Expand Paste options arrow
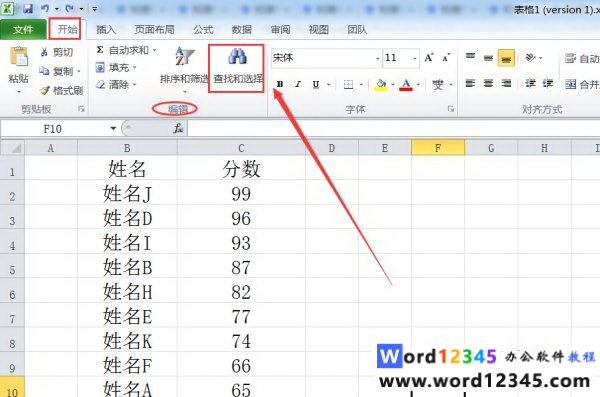This screenshot has width=600, height=397. [x=19, y=92]
